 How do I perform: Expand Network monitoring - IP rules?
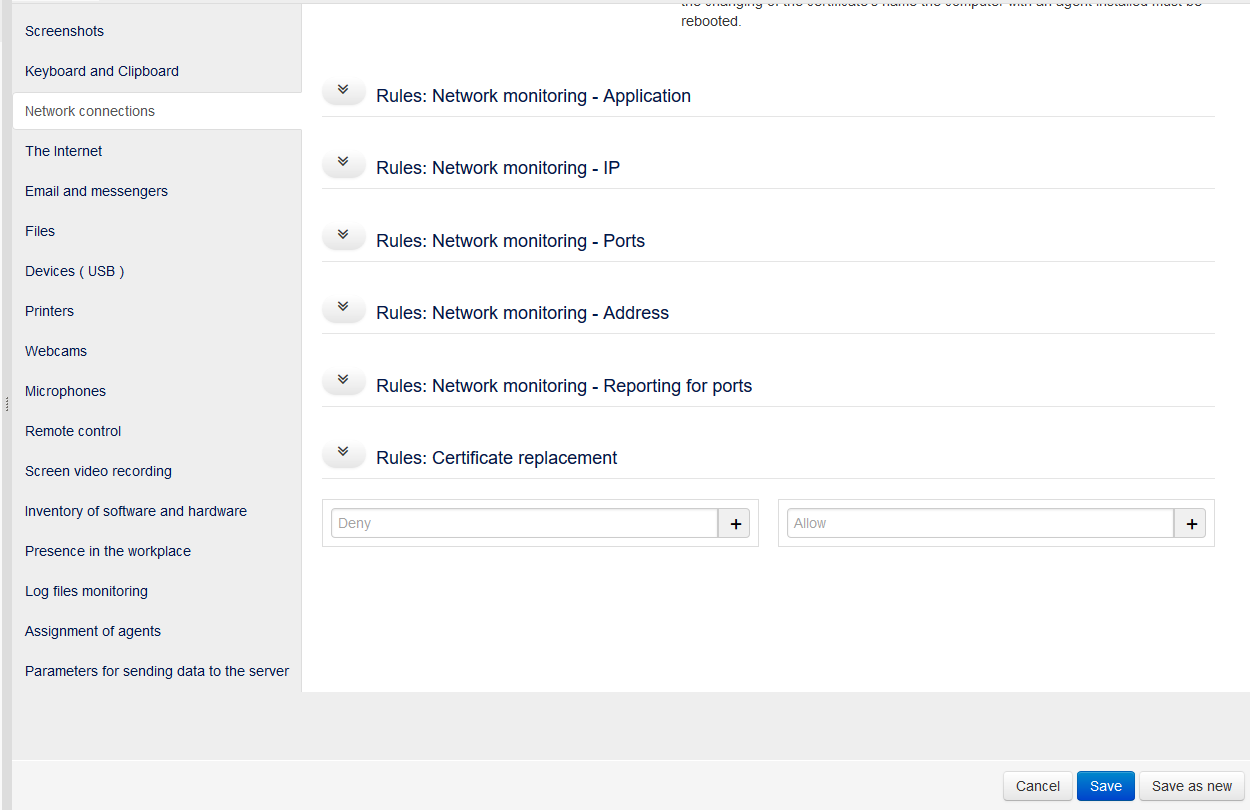click(343, 163)
